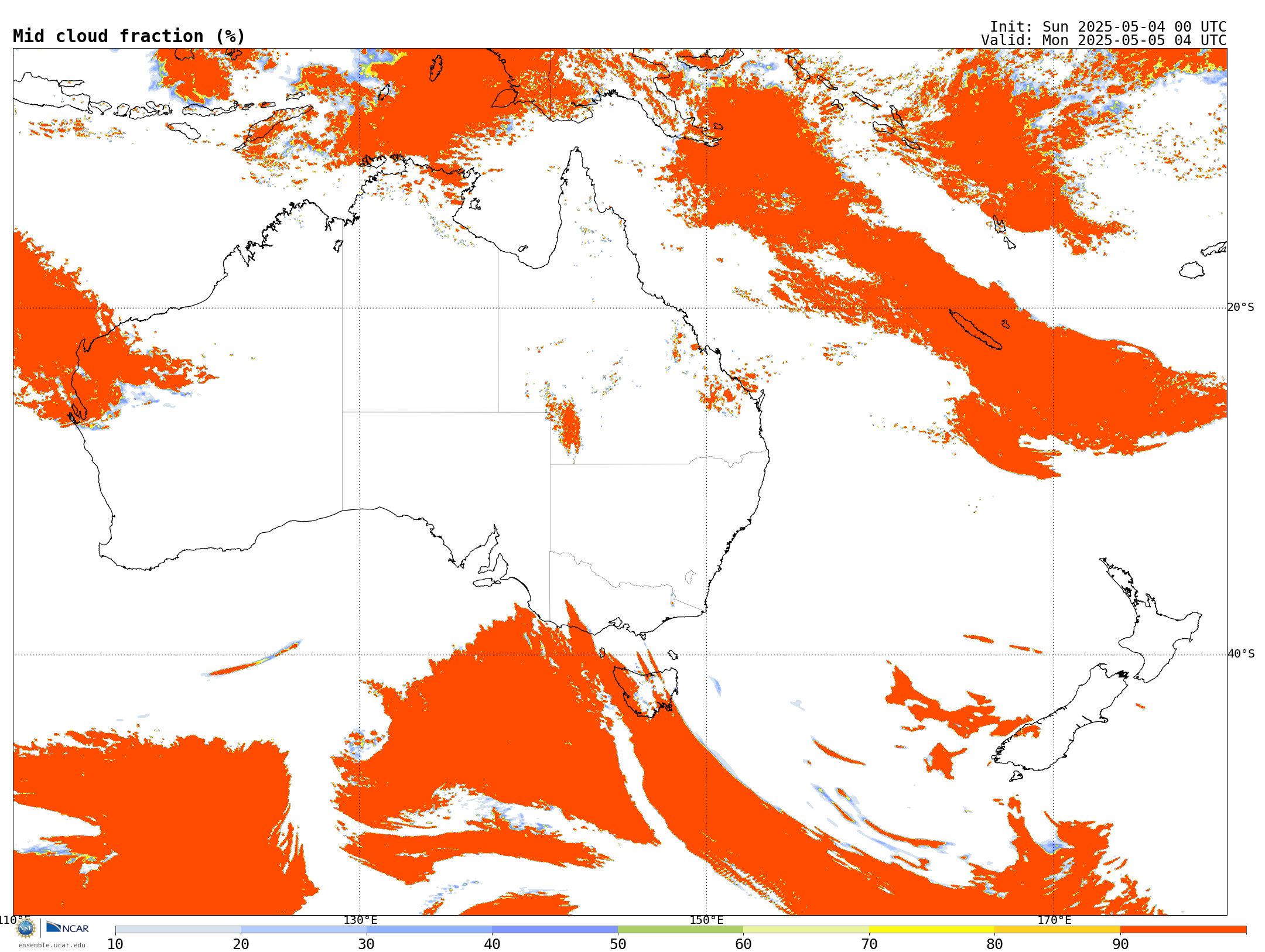Click the '150°E' longitude label
Screen dimensions: 1265x952
706,920
